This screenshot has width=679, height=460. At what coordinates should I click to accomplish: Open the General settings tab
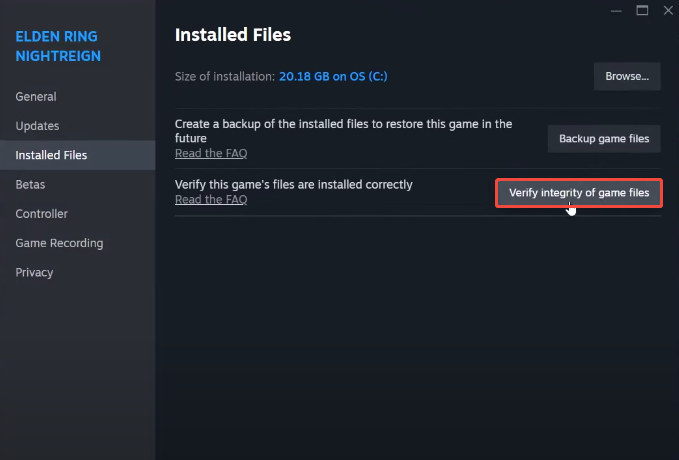36,97
